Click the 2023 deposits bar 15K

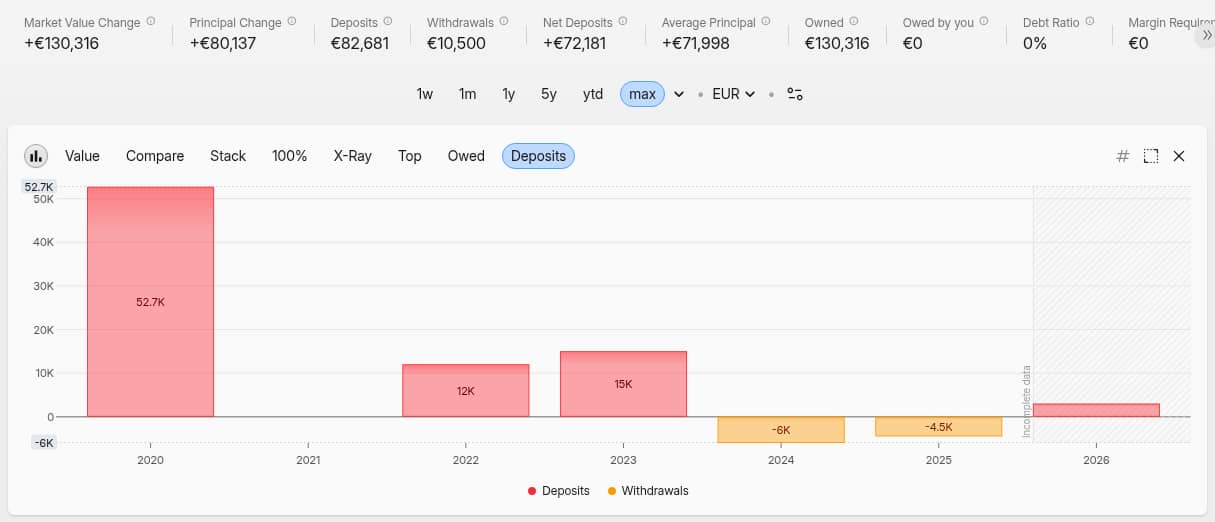623,384
